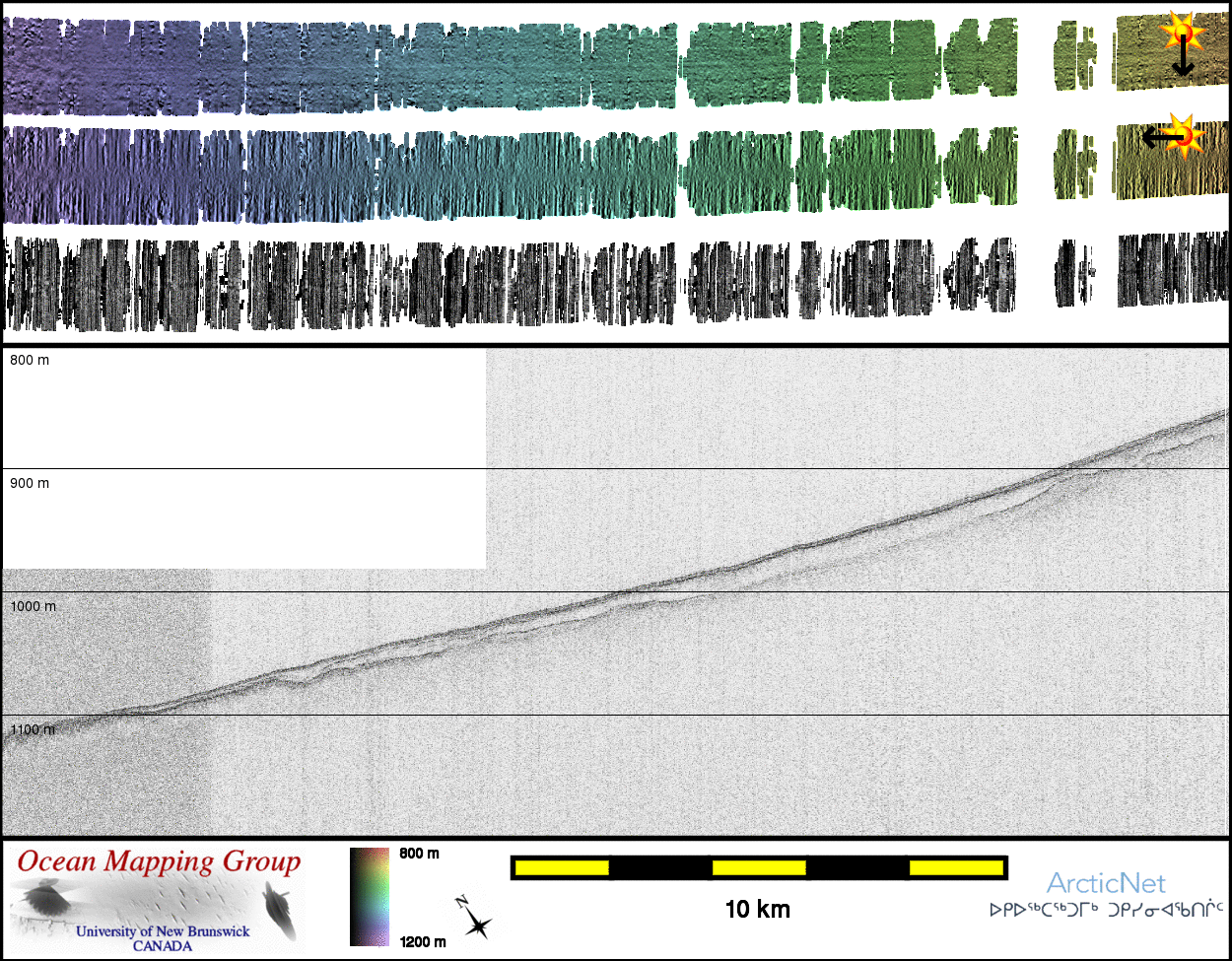Click the leftmost yellow scale bar segment
Image resolution: width=1232 pixels, height=961 pixels.
click(562, 867)
